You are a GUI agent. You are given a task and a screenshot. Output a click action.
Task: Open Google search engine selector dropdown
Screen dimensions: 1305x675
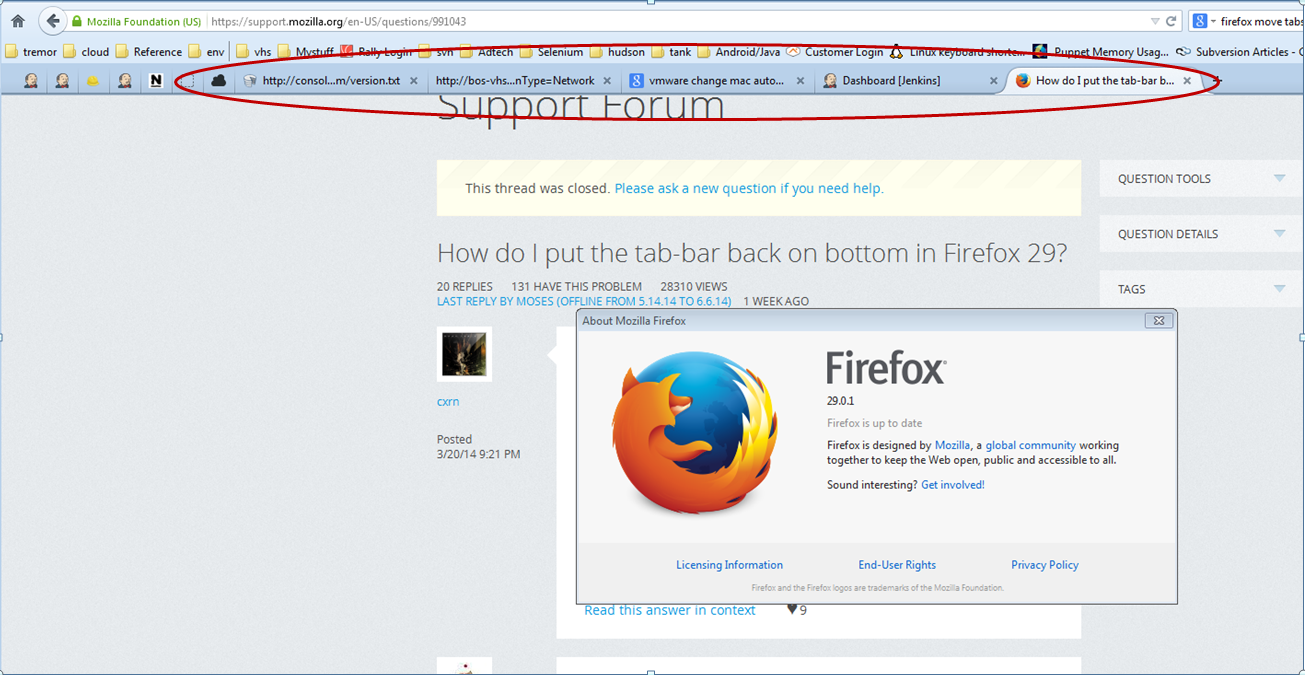[x=1204, y=21]
